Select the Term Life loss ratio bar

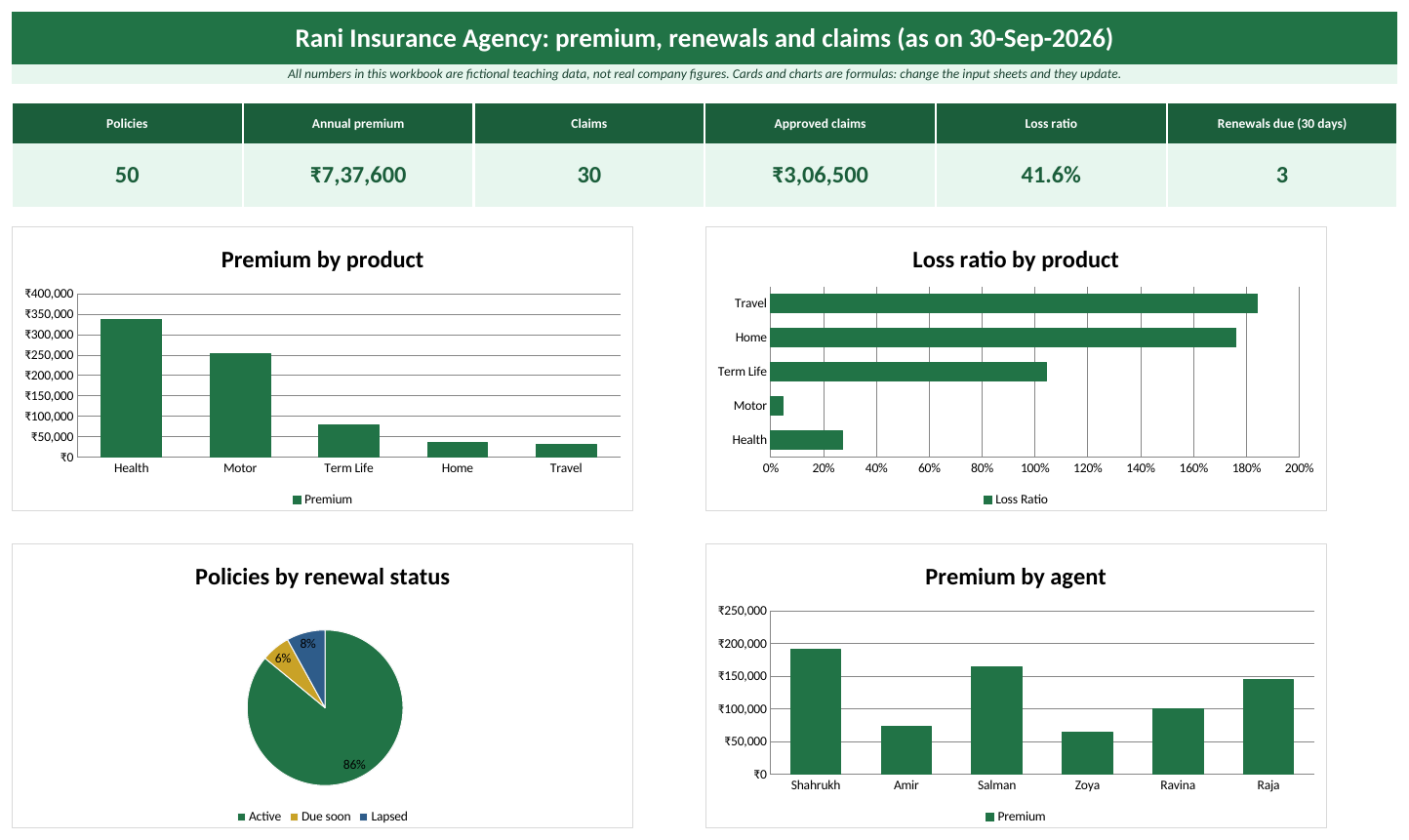[908, 372]
